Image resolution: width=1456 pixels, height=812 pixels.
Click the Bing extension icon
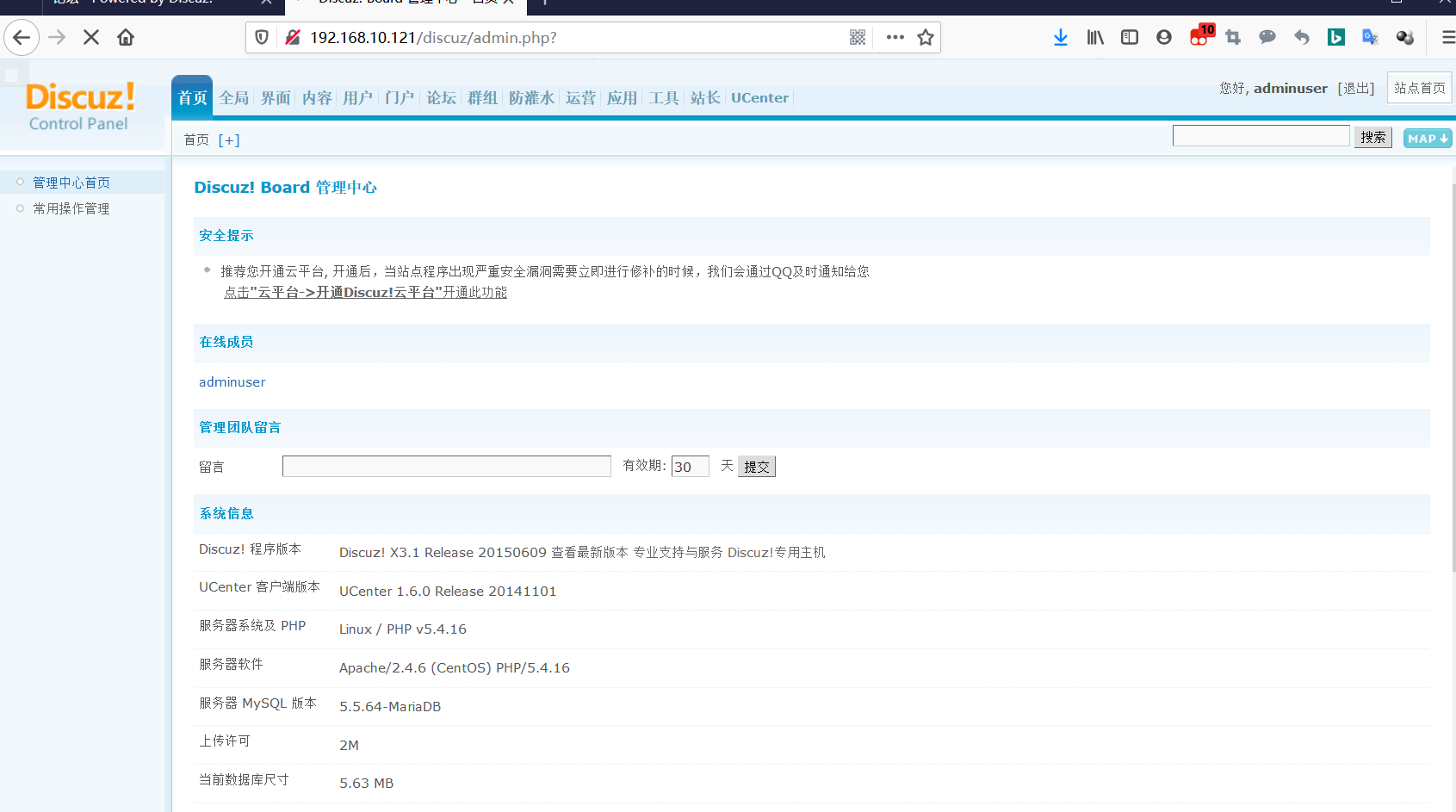coord(1336,38)
